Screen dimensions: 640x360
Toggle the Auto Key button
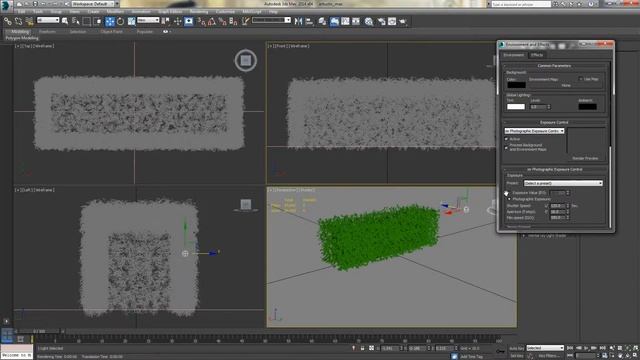point(516,348)
